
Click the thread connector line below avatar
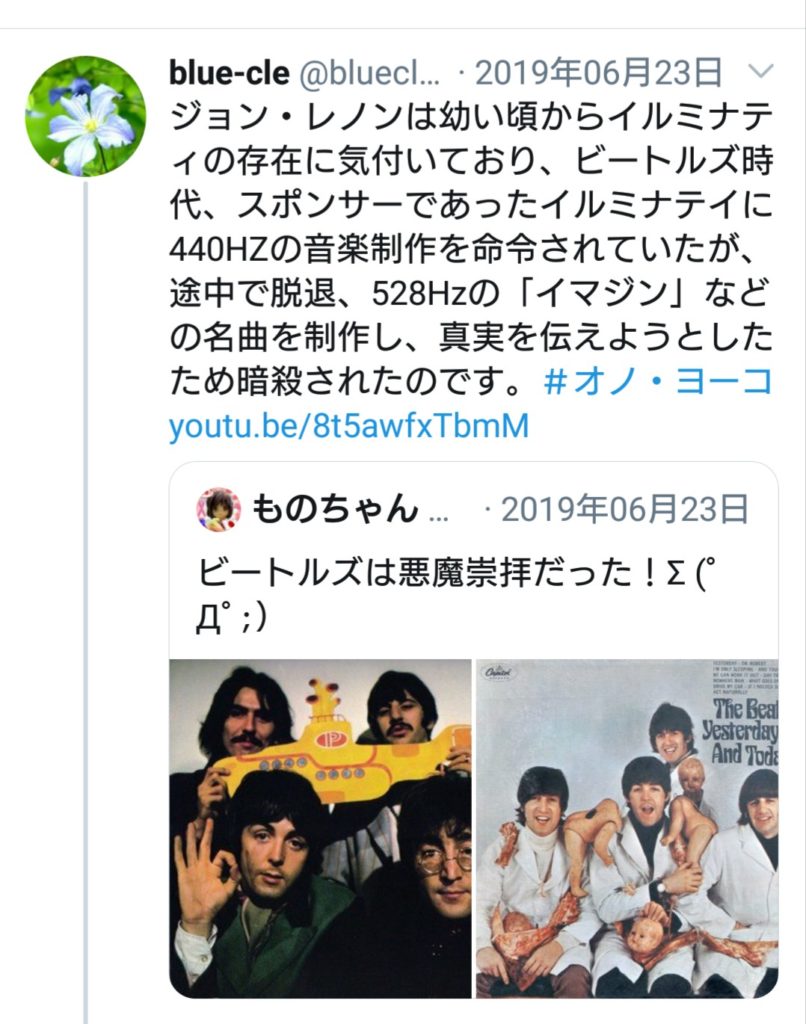click(86, 601)
